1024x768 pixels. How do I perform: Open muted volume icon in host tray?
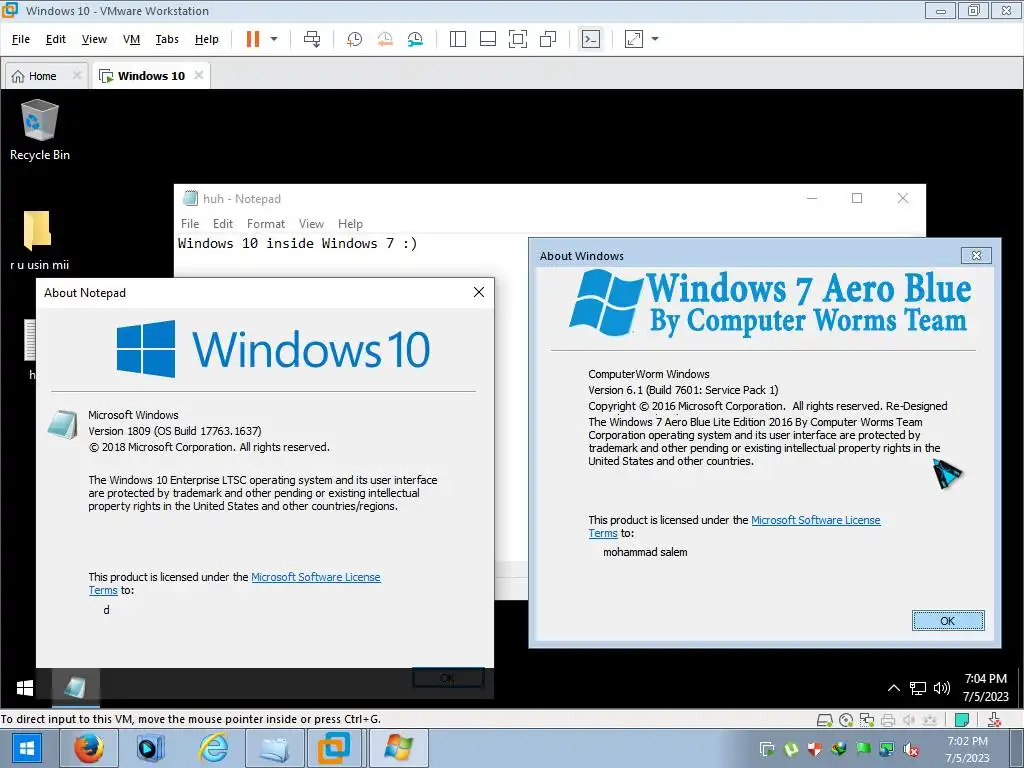coord(911,749)
